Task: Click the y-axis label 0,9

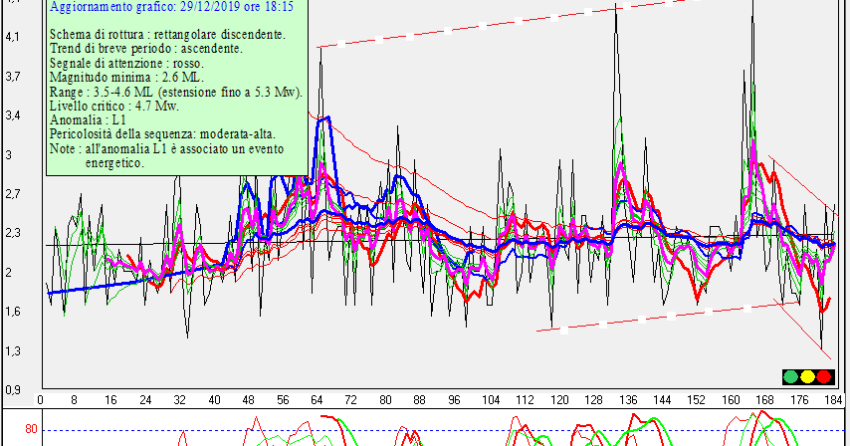Action: (x=12, y=390)
